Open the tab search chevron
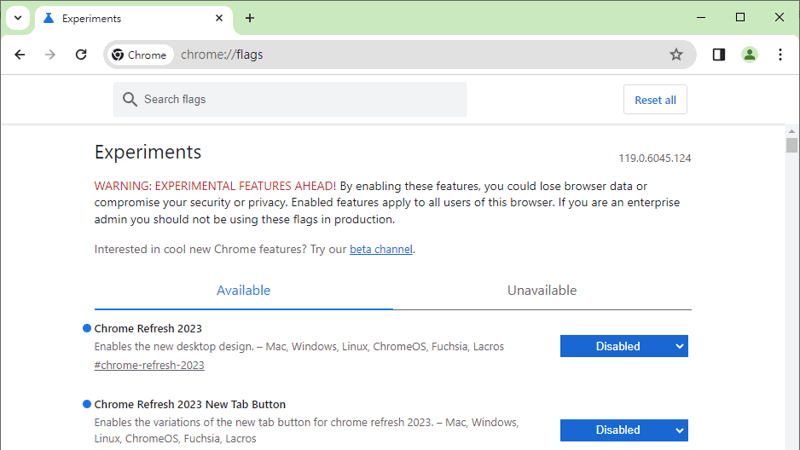 click(18, 18)
